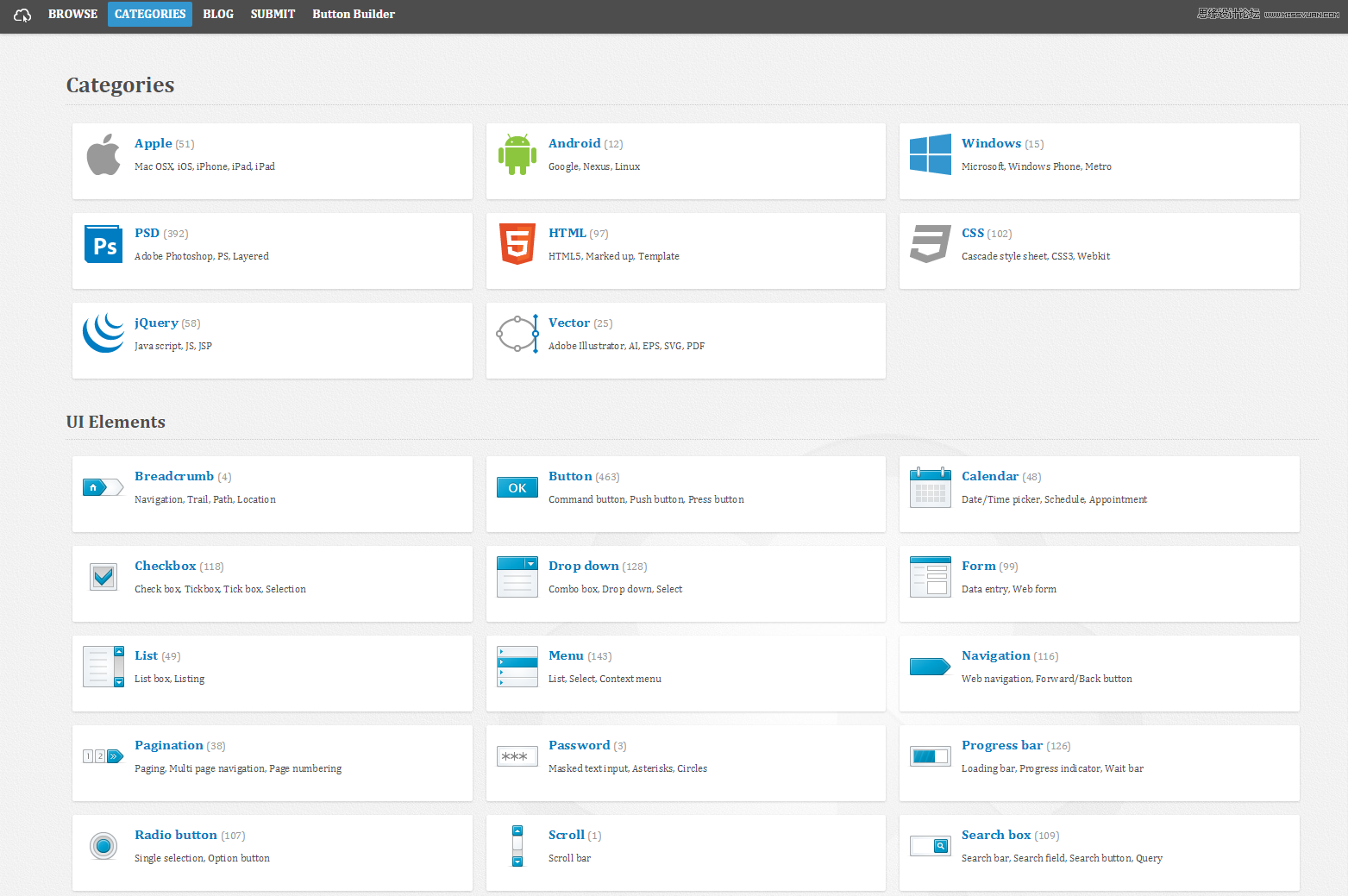Image resolution: width=1348 pixels, height=896 pixels.
Task: Click the Progress bar icon
Action: point(931,756)
